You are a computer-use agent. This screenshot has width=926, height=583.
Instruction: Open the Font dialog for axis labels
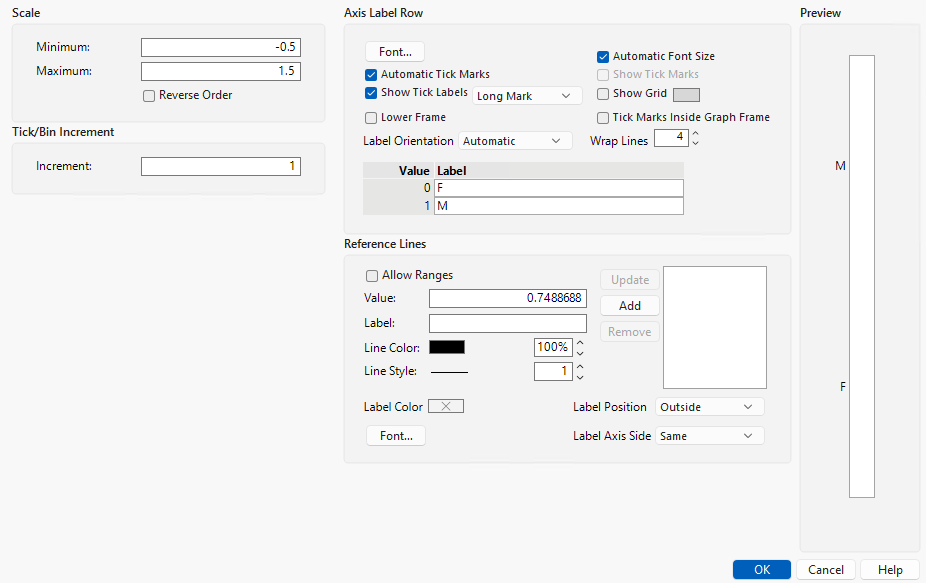(x=394, y=51)
